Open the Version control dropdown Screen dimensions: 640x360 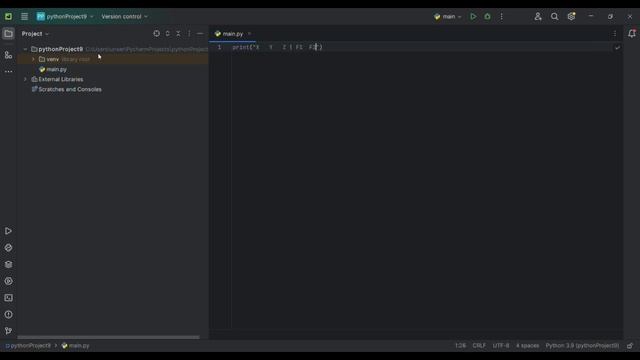click(x=124, y=17)
